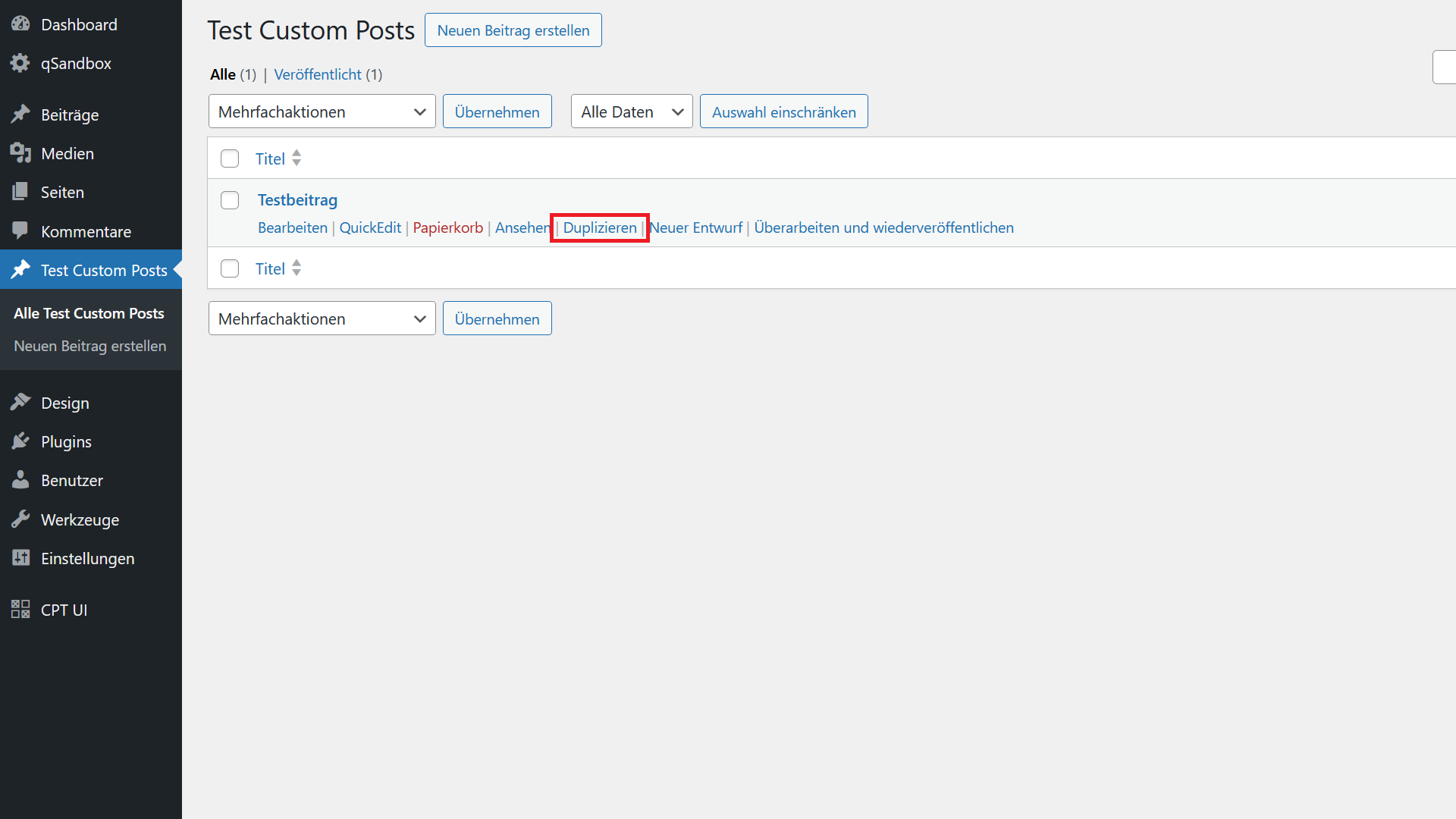Image resolution: width=1456 pixels, height=819 pixels.
Task: Click the Design paintbrush icon
Action: 20,403
